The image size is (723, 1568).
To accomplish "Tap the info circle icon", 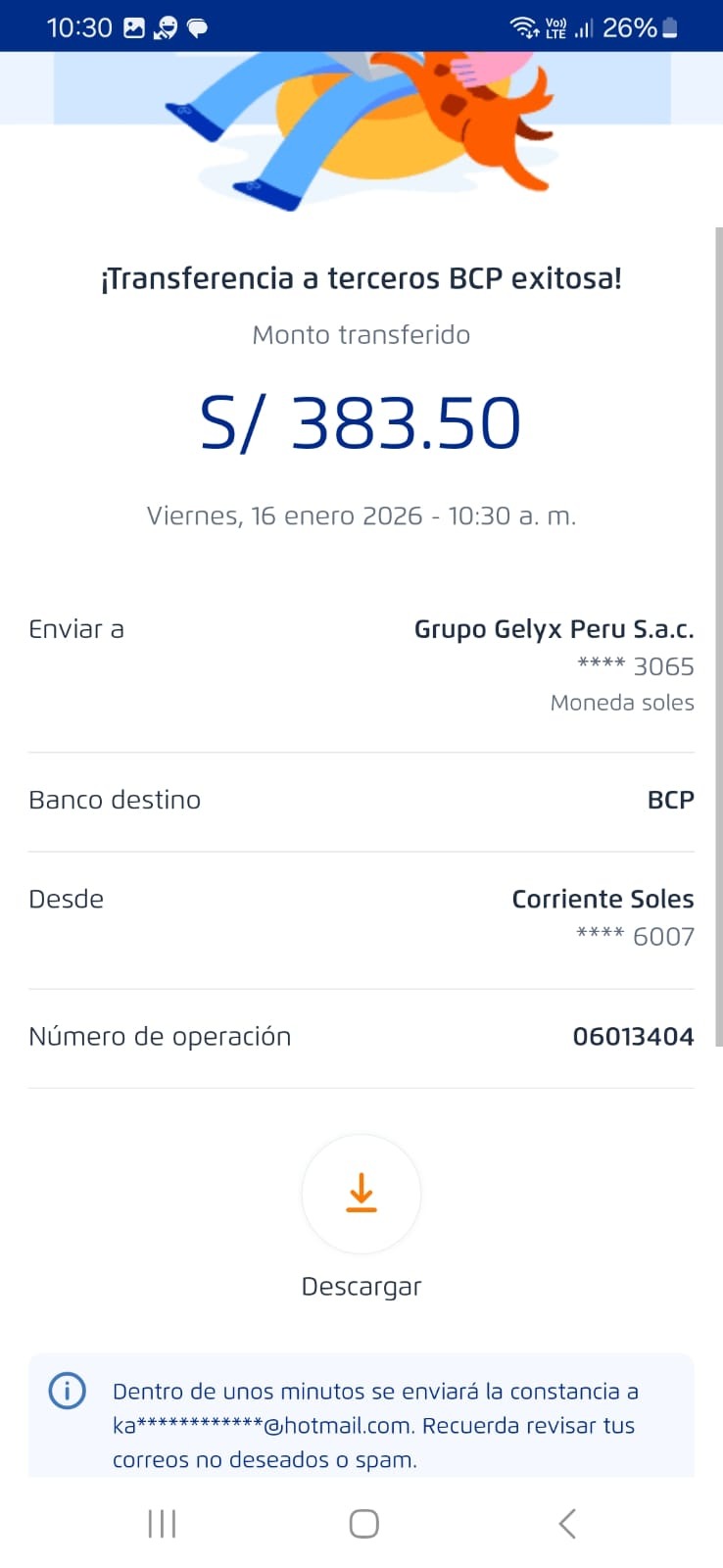I will pos(68,1391).
